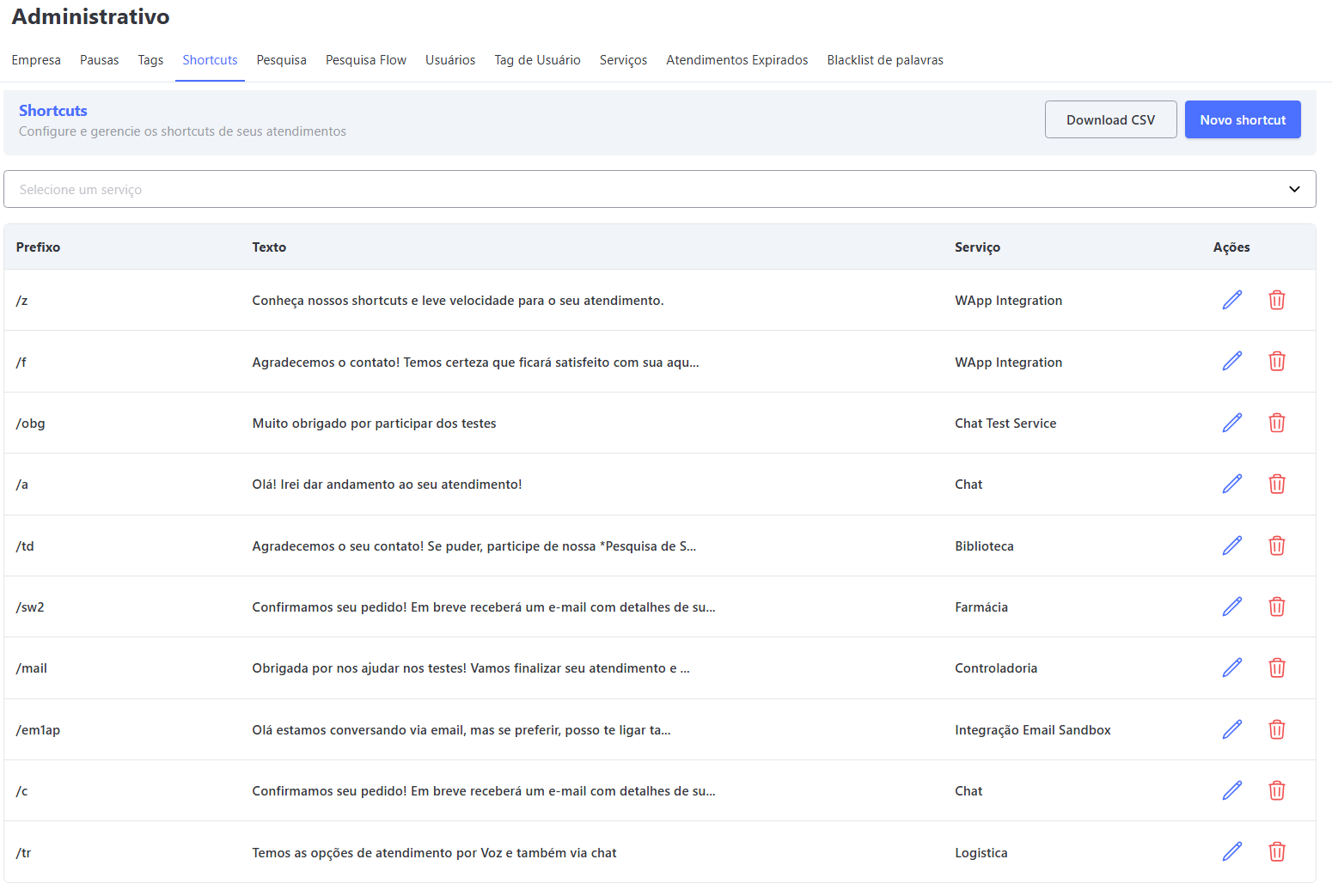Click the /f prefix cell
The width and height of the screenshot is (1332, 896).
21,363
